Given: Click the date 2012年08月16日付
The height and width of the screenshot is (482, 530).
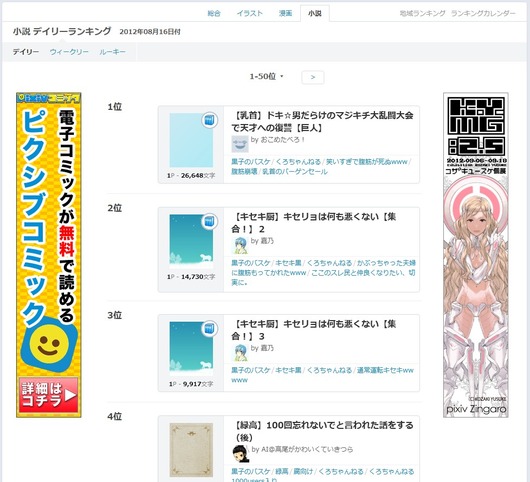Looking at the screenshot, I should pyautogui.click(x=150, y=32).
